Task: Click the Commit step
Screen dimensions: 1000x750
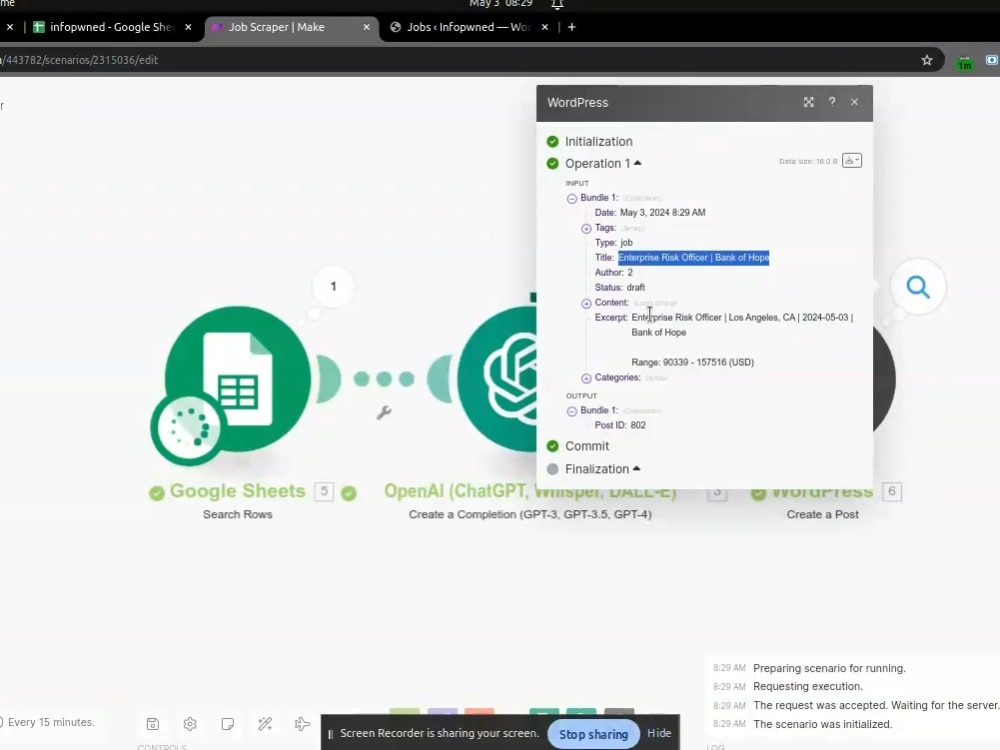Action: coord(587,446)
